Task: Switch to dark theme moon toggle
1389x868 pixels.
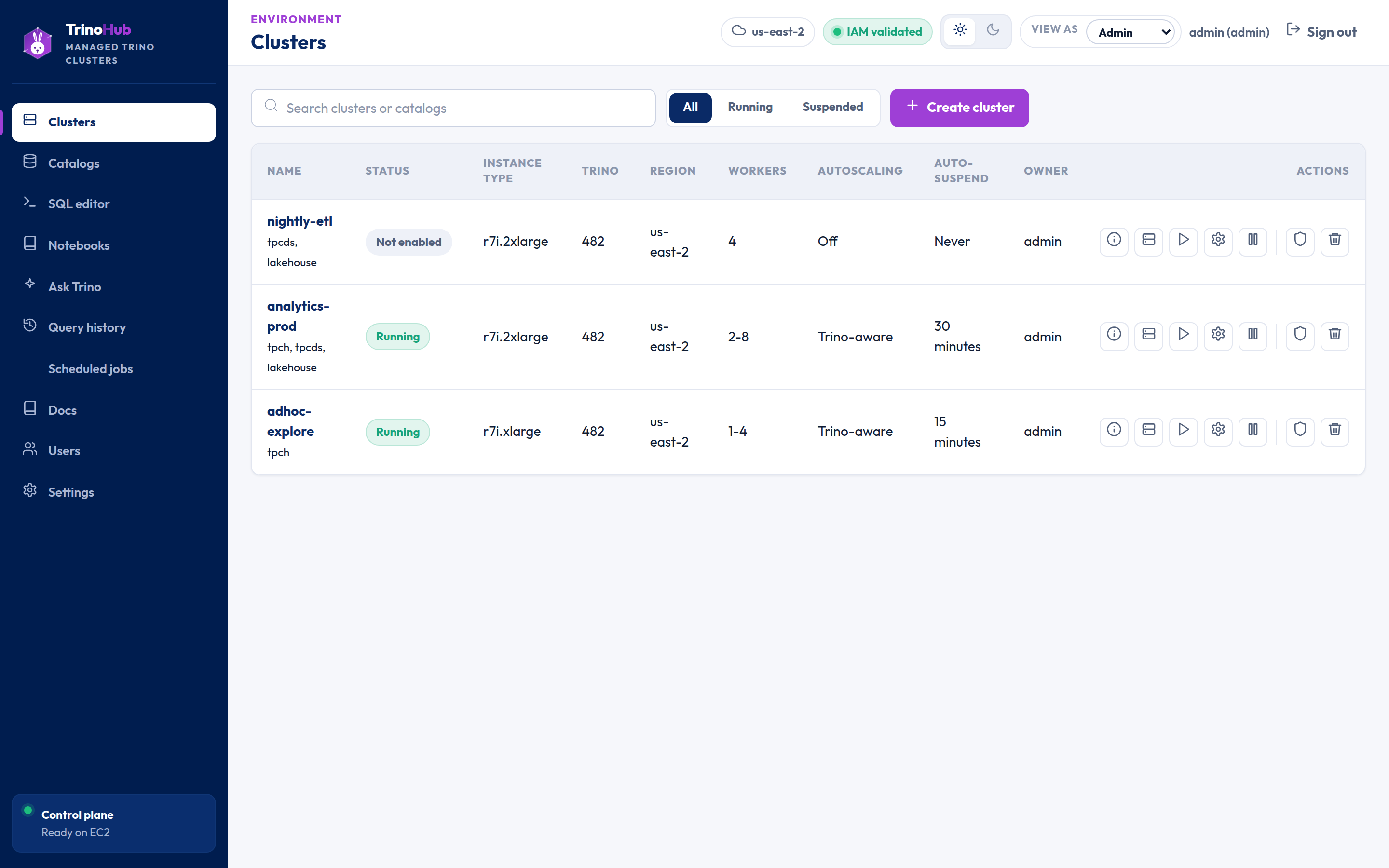Action: (x=993, y=31)
